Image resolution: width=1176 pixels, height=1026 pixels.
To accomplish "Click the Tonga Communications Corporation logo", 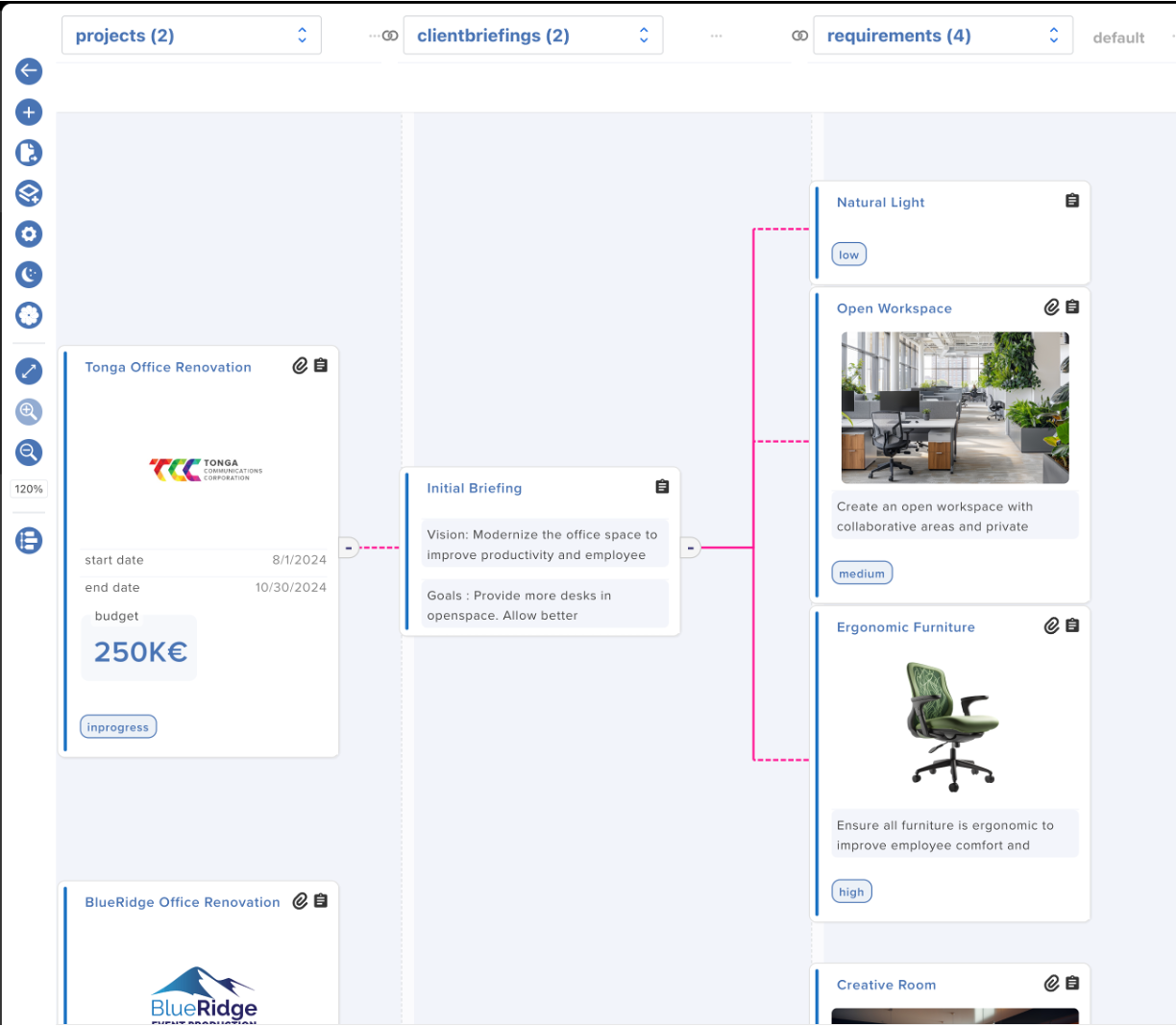I will point(206,470).
